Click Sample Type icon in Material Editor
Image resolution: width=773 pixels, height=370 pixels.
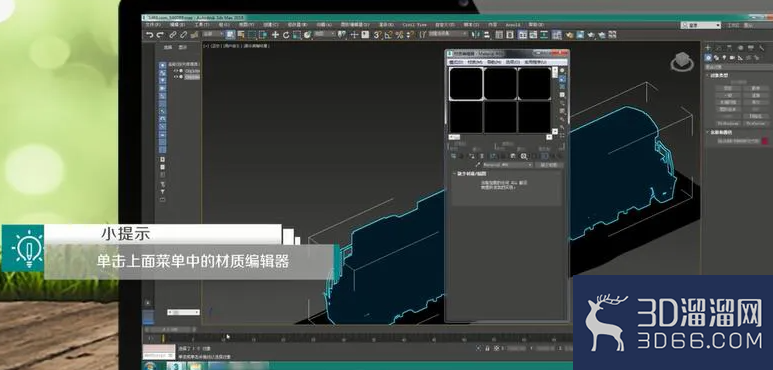click(562, 70)
